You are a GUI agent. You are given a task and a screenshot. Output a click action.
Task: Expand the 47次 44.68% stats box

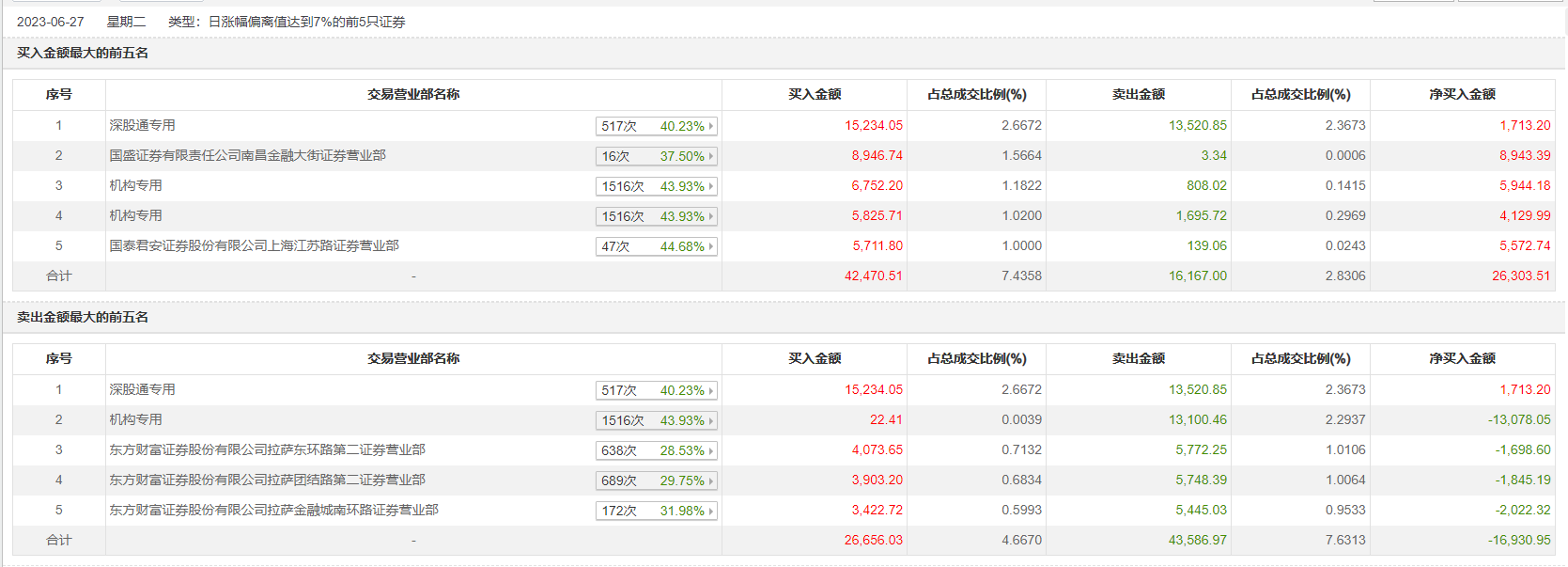tap(656, 246)
